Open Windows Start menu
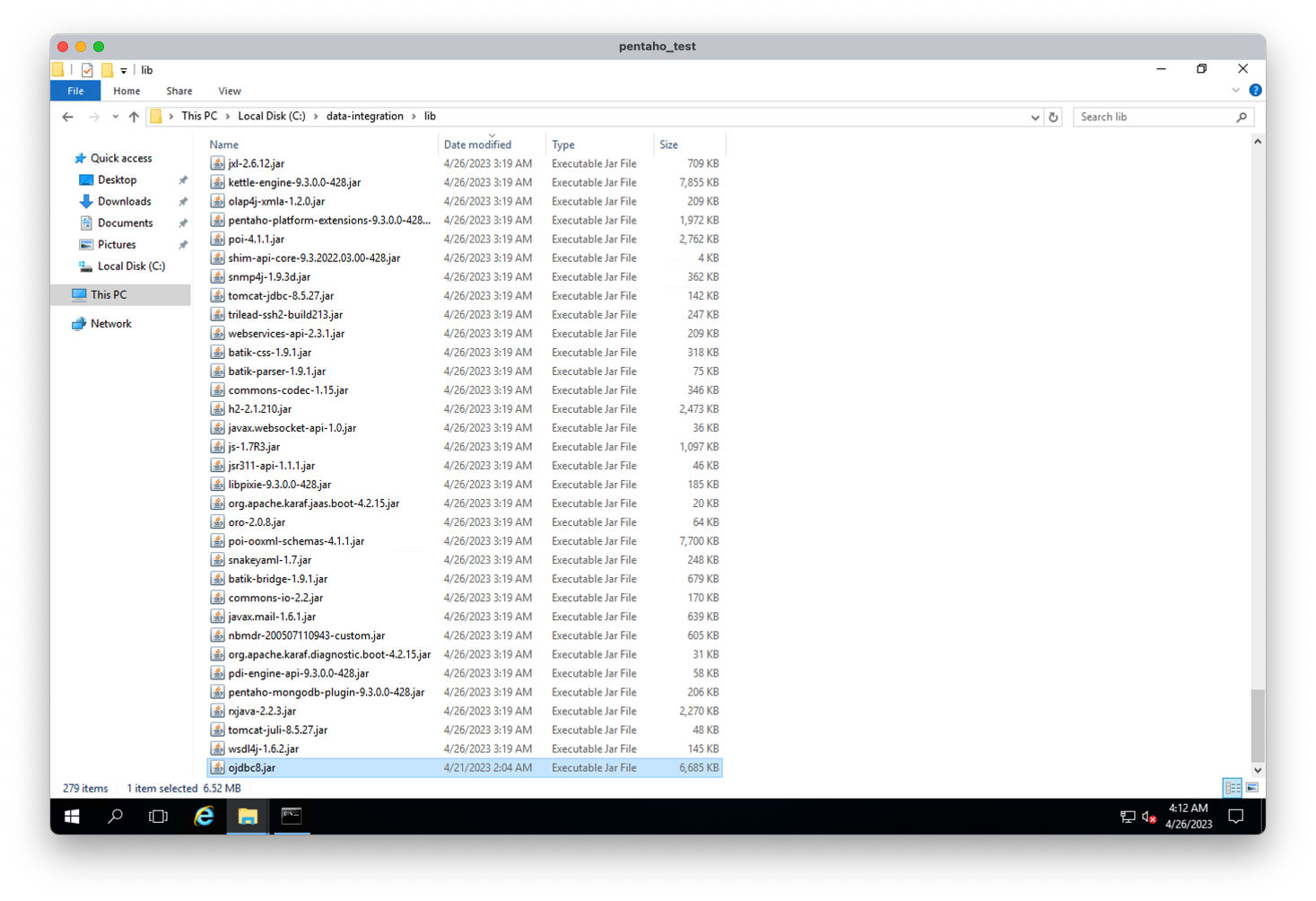1316x901 pixels. coord(72,816)
